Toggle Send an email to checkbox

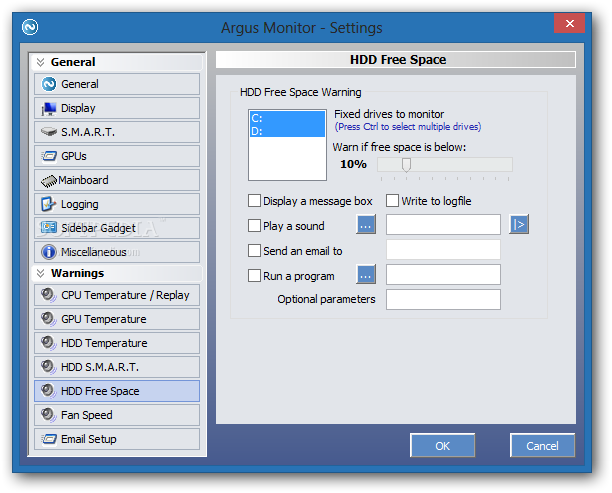click(x=254, y=251)
